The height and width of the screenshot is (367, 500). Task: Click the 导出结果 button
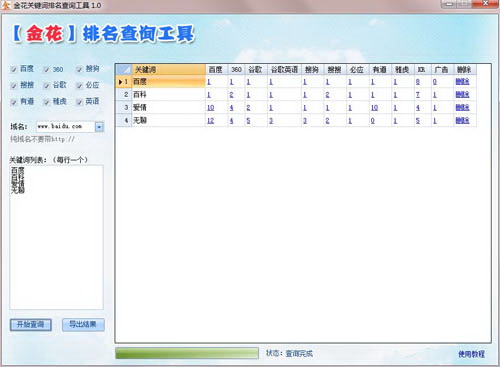click(83, 324)
